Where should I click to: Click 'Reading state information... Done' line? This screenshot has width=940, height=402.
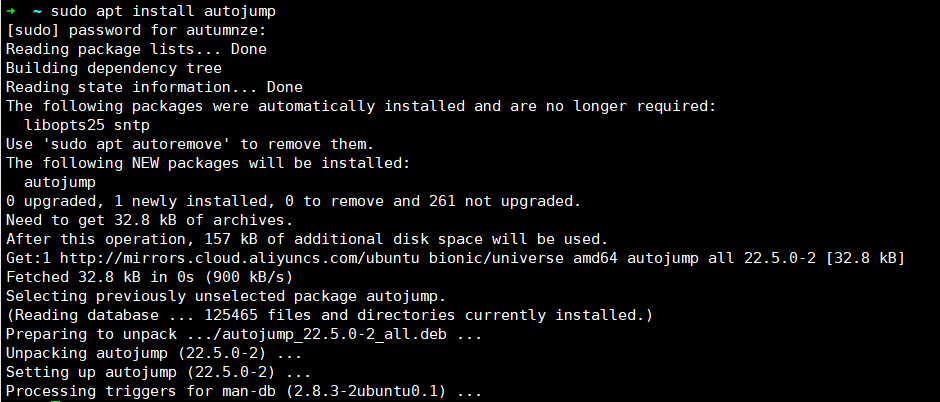[154, 86]
